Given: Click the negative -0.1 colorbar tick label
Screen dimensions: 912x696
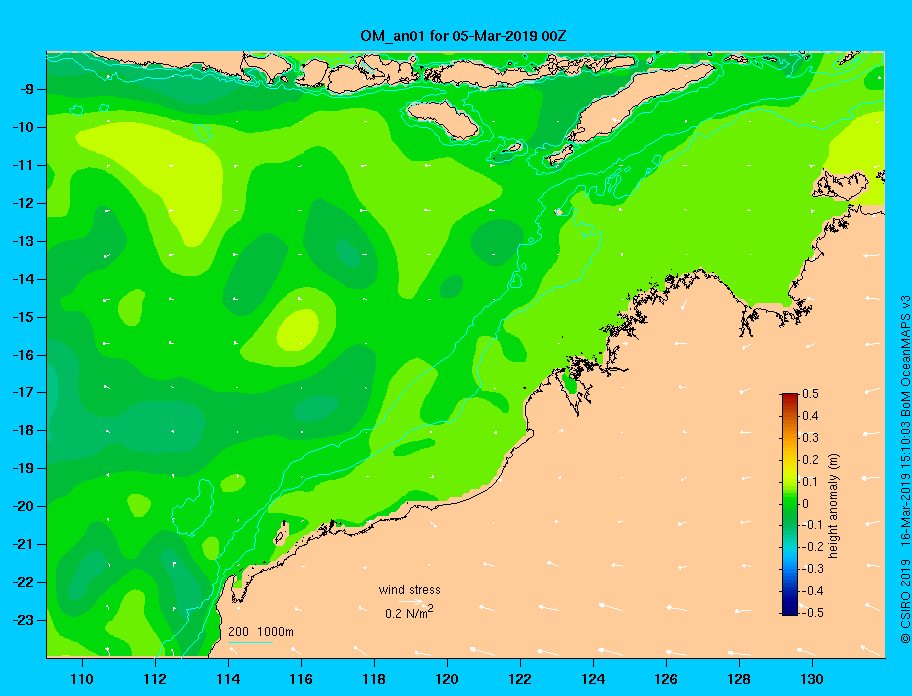Looking at the screenshot, I should pyautogui.click(x=813, y=525).
